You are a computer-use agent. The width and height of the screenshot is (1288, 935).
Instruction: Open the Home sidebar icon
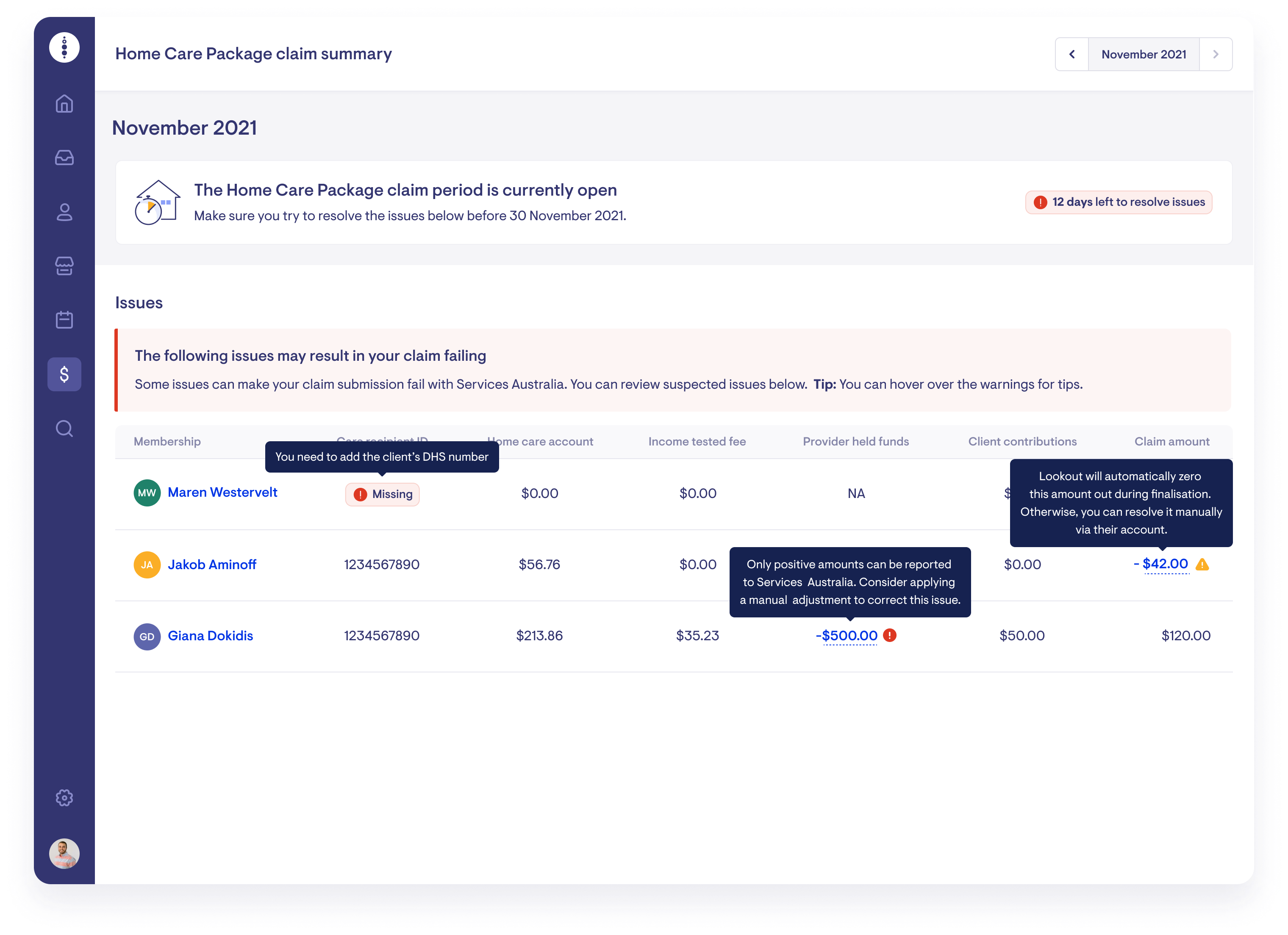pyautogui.click(x=64, y=104)
